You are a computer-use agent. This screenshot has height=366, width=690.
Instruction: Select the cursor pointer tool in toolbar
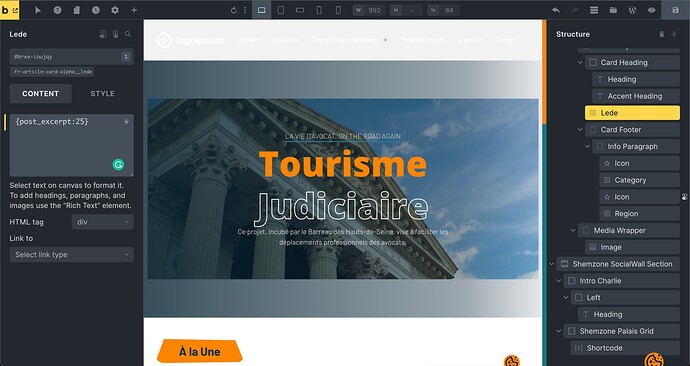click(38, 10)
